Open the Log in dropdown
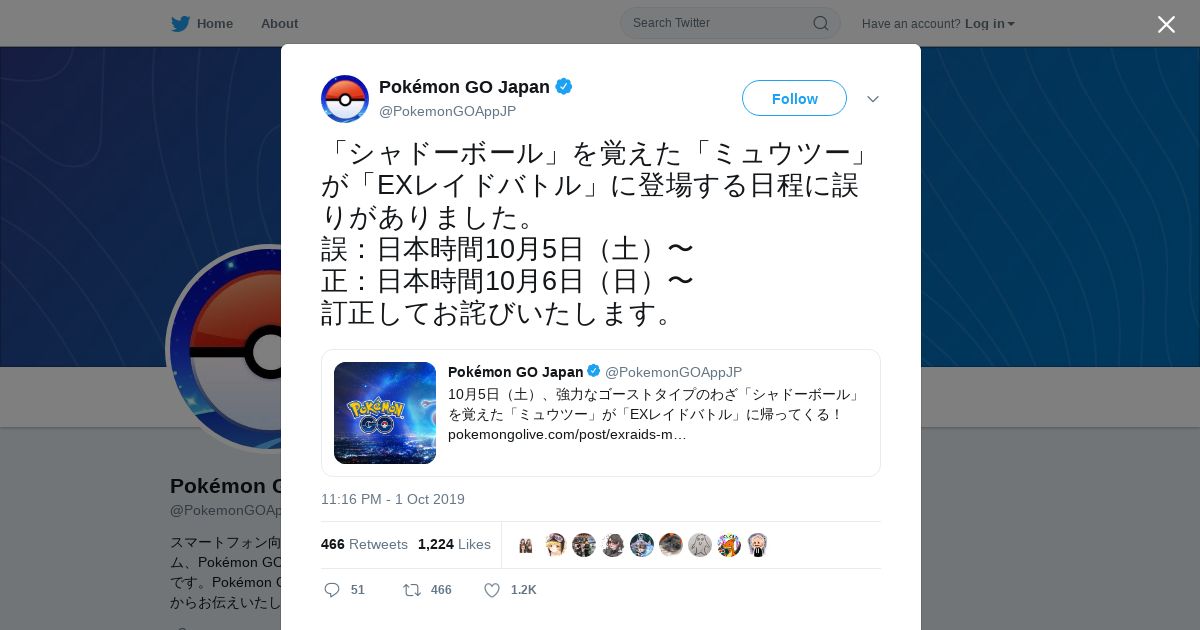1200x630 pixels. (989, 23)
